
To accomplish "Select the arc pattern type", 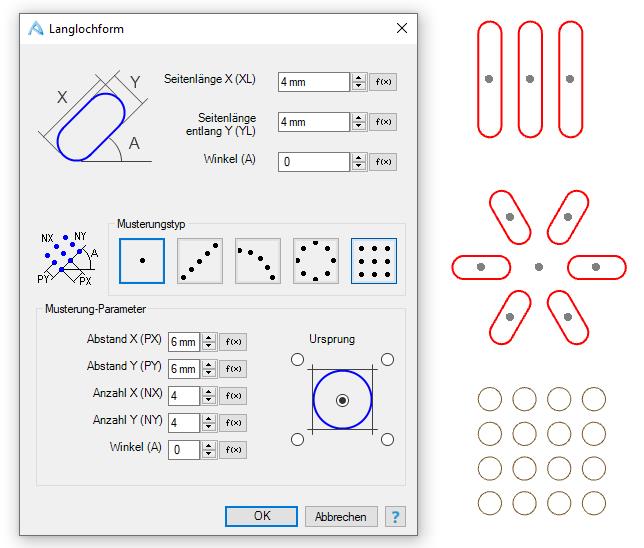I will pos(258,261).
